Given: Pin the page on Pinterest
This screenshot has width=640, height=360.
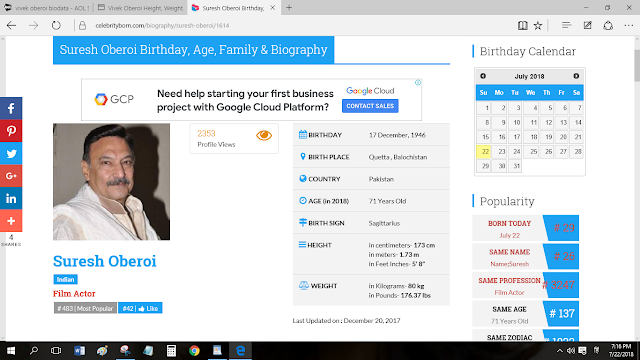Looking at the screenshot, I should tap(11, 131).
